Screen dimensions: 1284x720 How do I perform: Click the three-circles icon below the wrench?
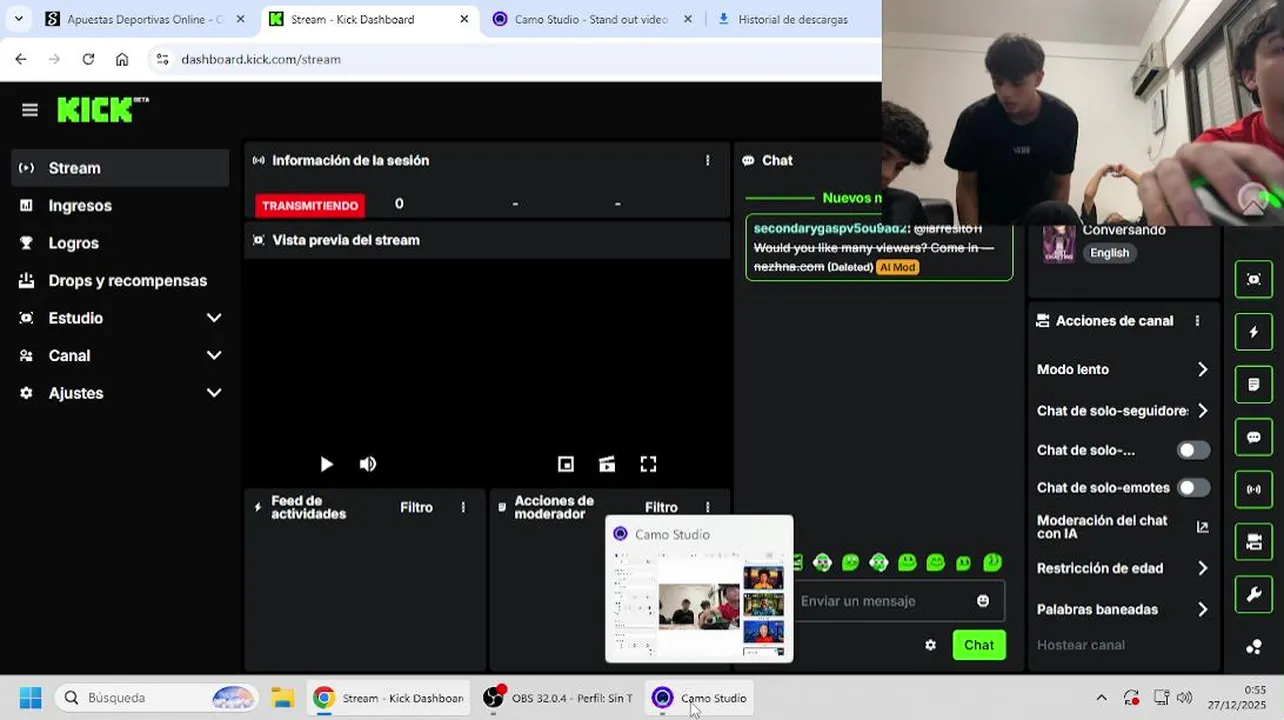pos(1253,647)
